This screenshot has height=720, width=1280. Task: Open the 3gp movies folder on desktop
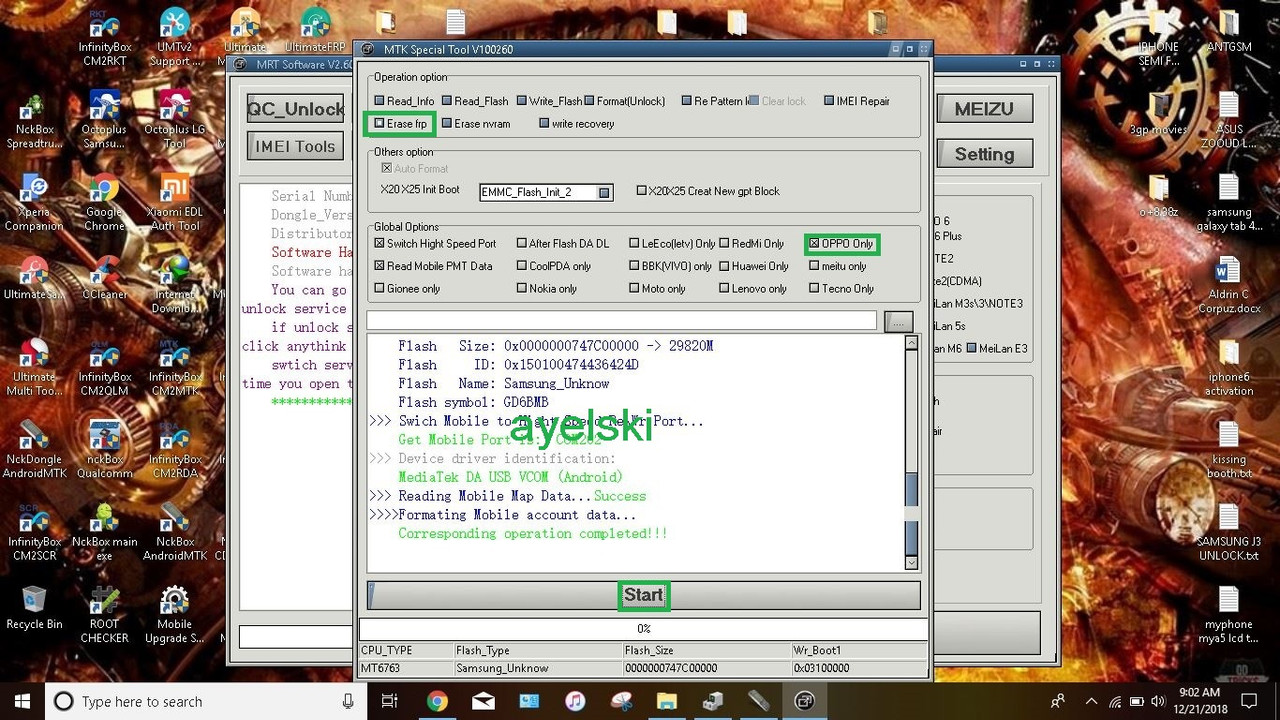point(1158,114)
